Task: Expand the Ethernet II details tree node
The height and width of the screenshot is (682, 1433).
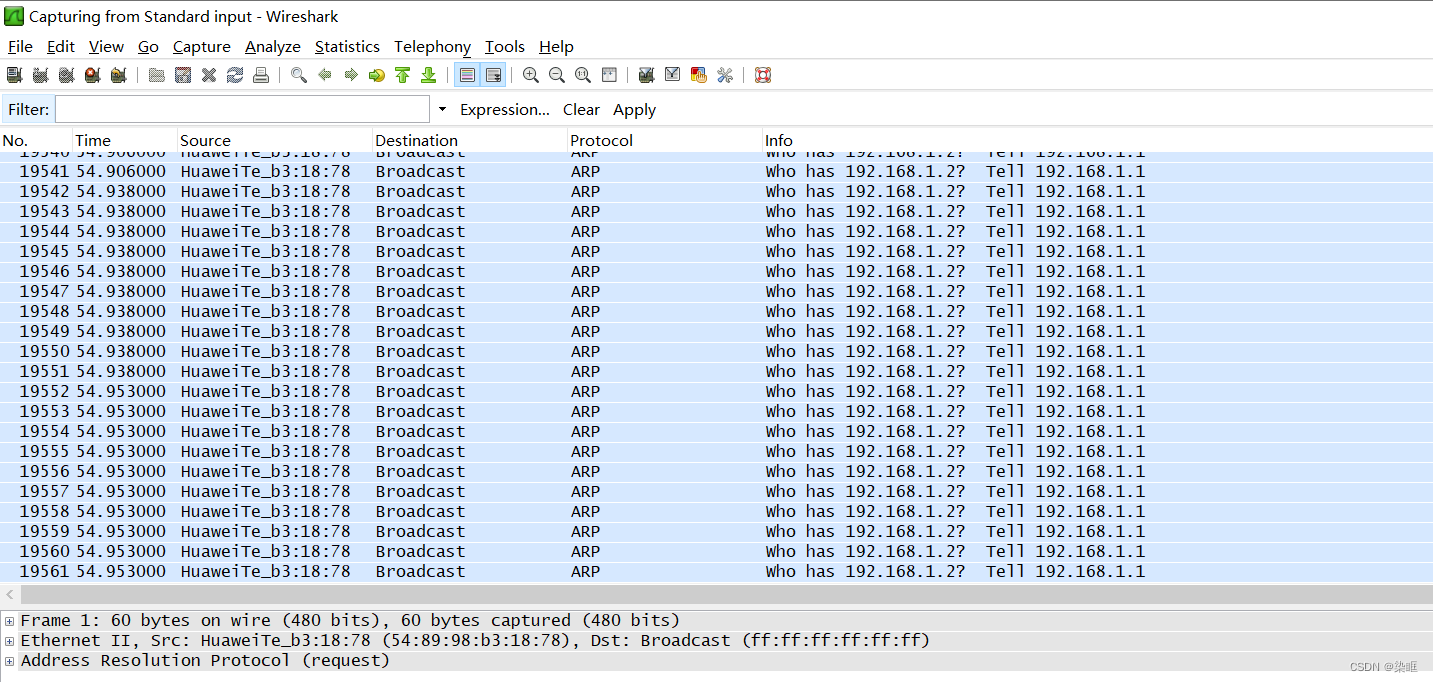Action: (x=10, y=641)
